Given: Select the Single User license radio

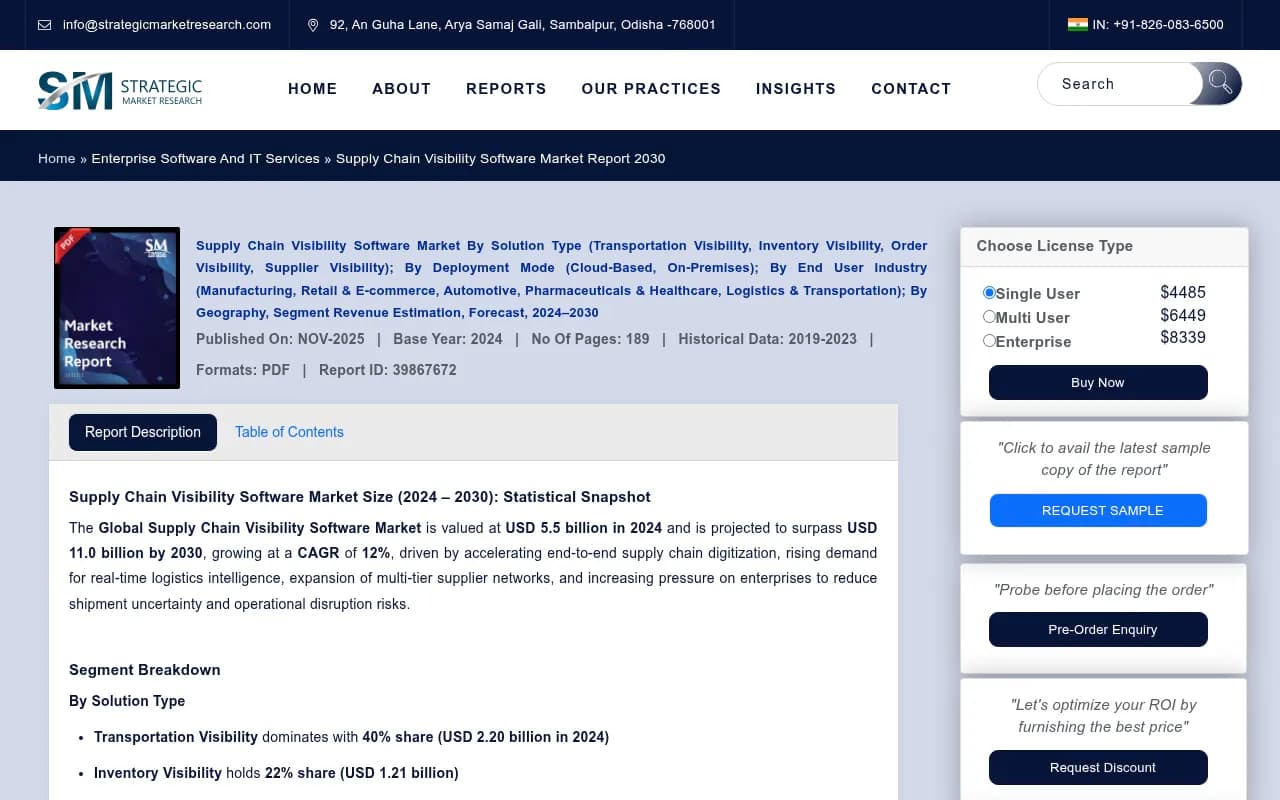Looking at the screenshot, I should (x=989, y=293).
